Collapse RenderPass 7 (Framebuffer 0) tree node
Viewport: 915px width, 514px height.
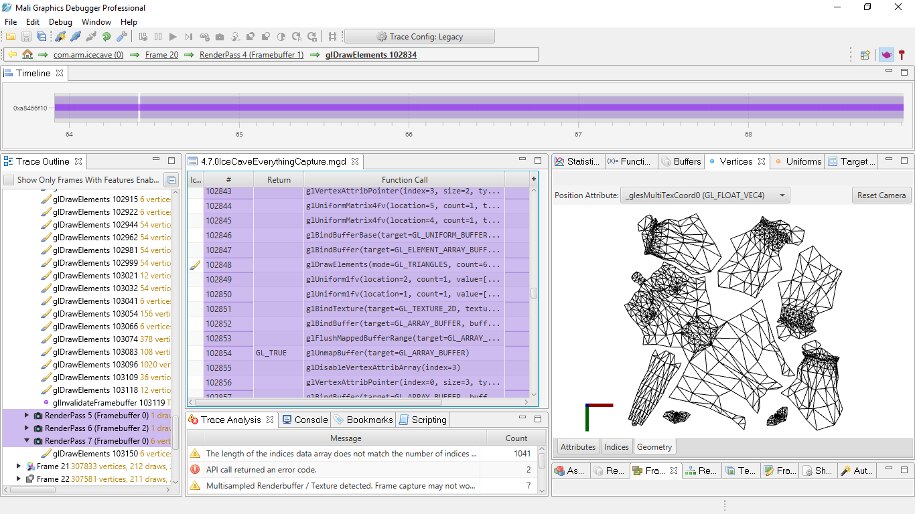[27, 440]
